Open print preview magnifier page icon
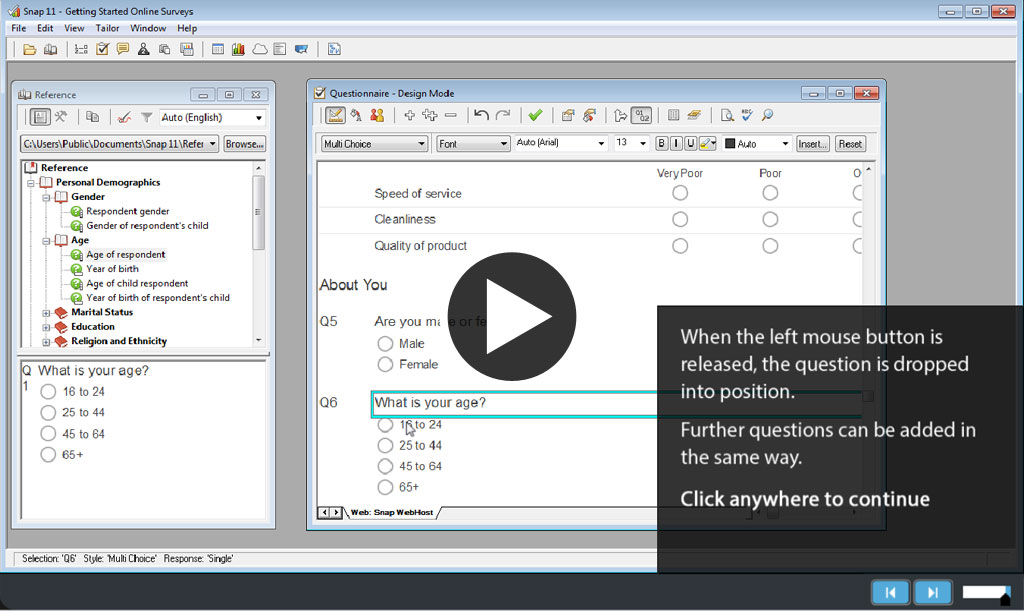Screen dimensions: 1024x611 tap(726, 116)
